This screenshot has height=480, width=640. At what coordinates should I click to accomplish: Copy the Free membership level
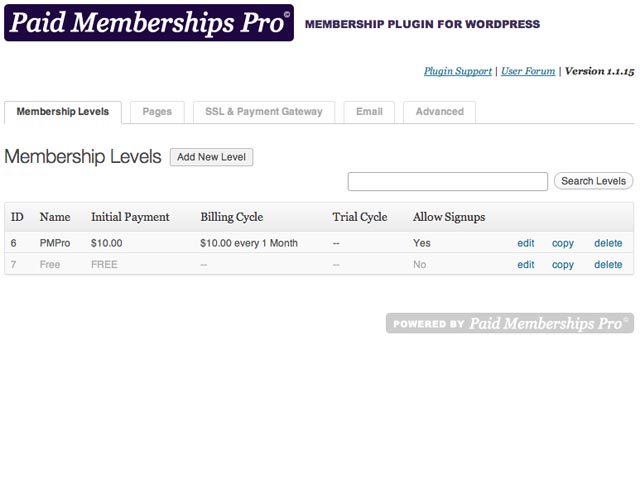pyautogui.click(x=563, y=265)
